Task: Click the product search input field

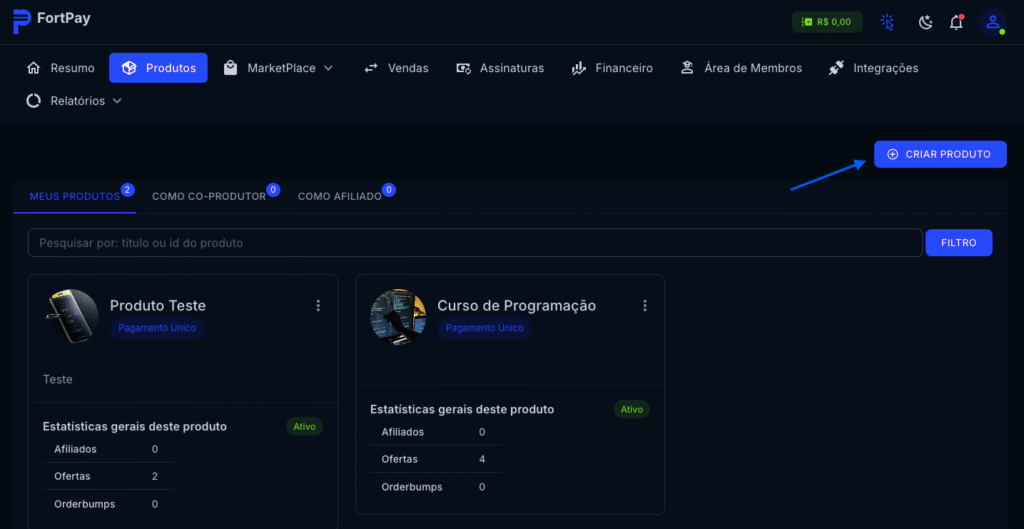Action: [x=475, y=243]
